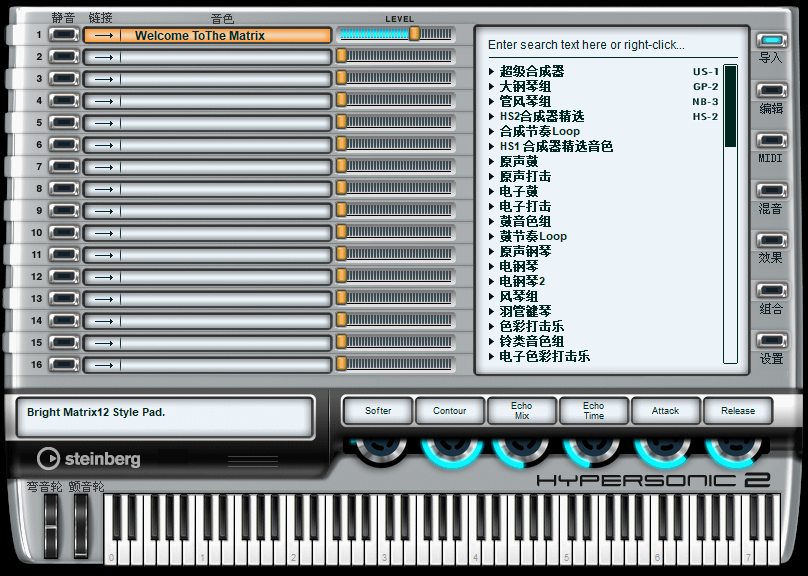Click channel 16 level slider
The height and width of the screenshot is (576, 808).
coord(396,364)
